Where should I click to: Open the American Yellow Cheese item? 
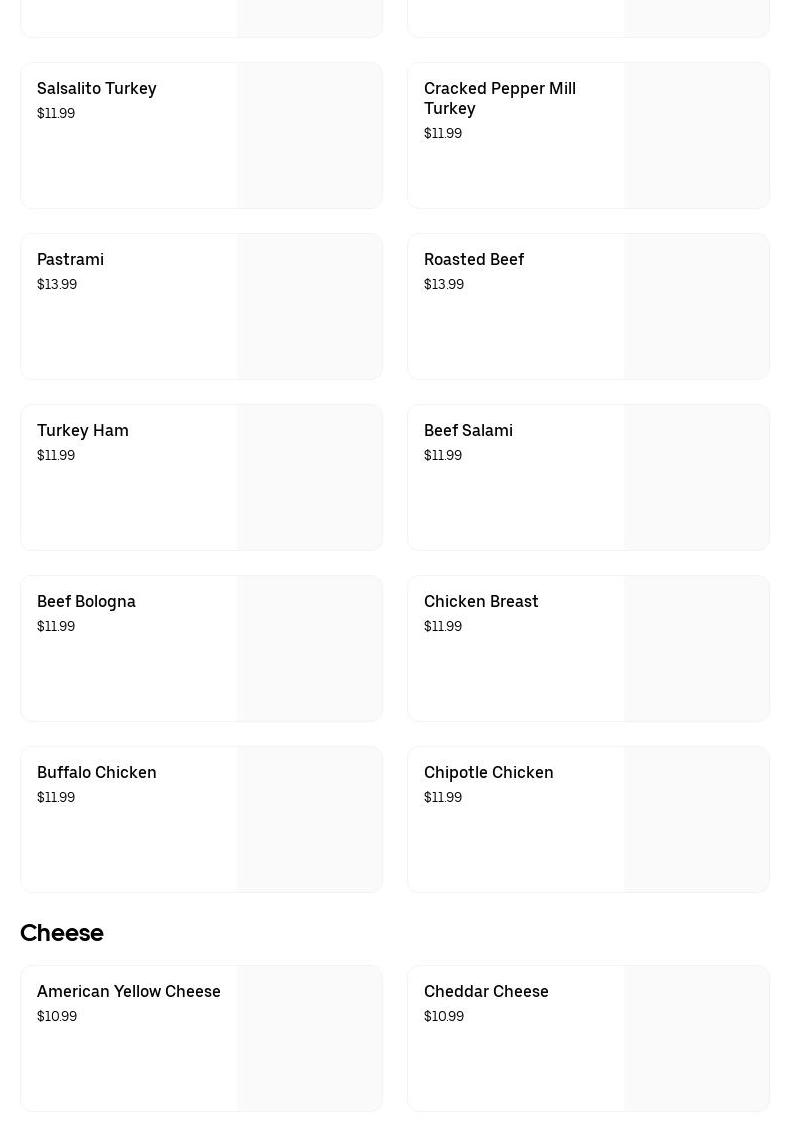pos(129,992)
